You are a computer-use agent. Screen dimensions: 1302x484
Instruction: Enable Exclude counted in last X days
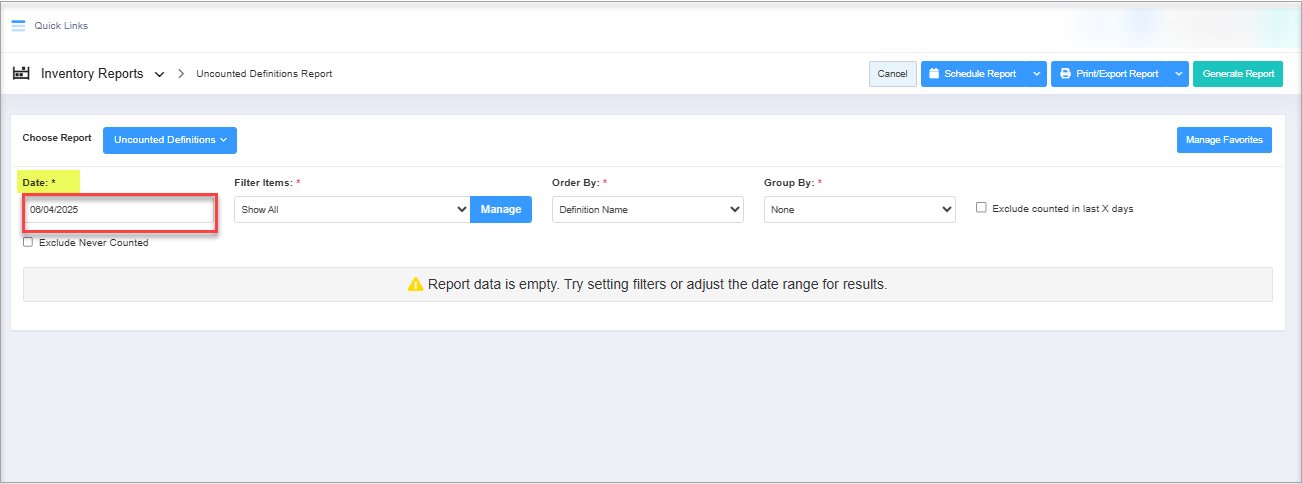coord(981,208)
